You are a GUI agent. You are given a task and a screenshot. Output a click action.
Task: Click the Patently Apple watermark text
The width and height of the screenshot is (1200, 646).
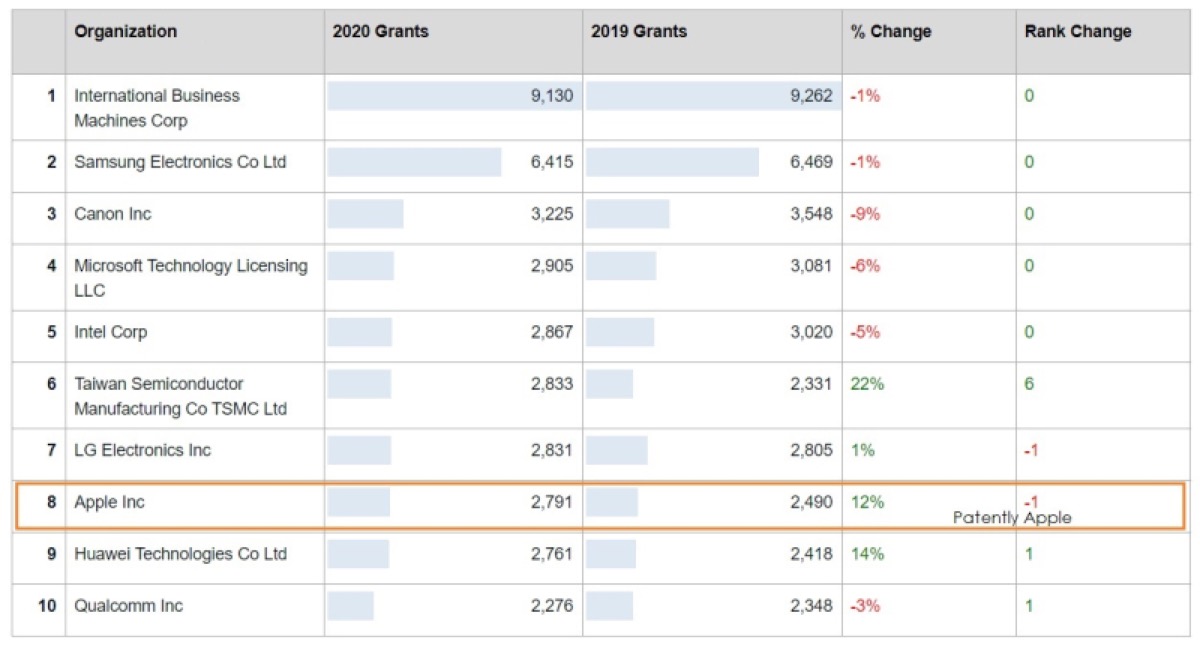[x=1011, y=517]
